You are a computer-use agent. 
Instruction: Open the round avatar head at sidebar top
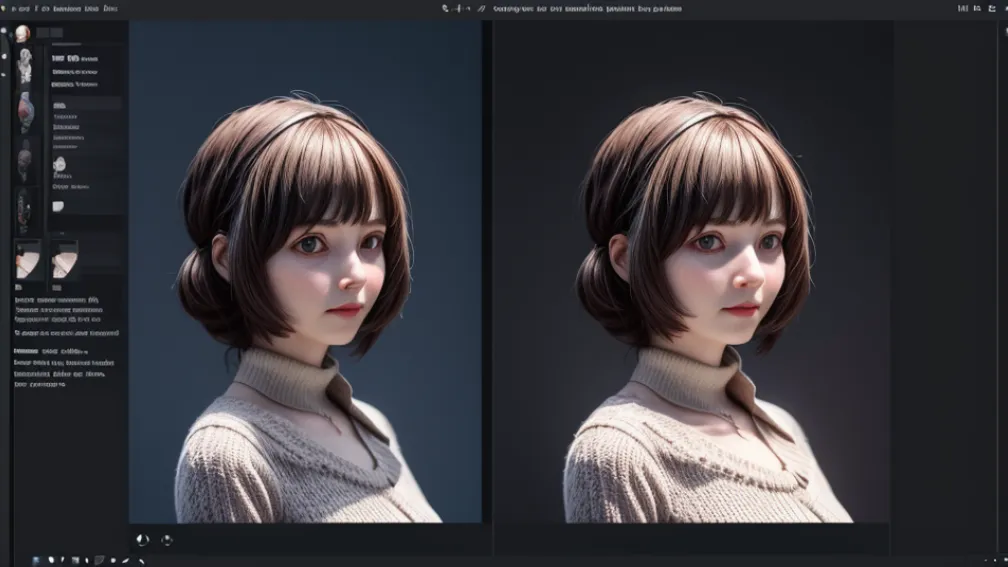(22, 33)
